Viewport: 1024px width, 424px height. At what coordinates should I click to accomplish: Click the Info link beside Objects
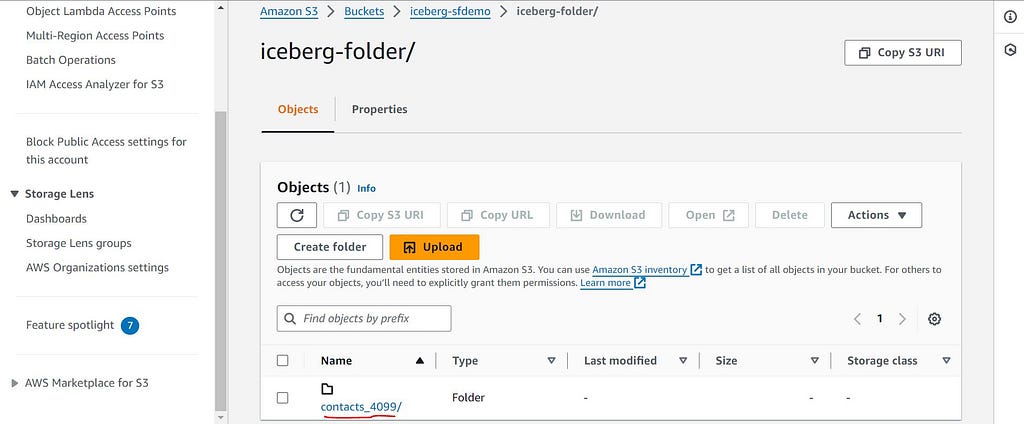point(366,188)
